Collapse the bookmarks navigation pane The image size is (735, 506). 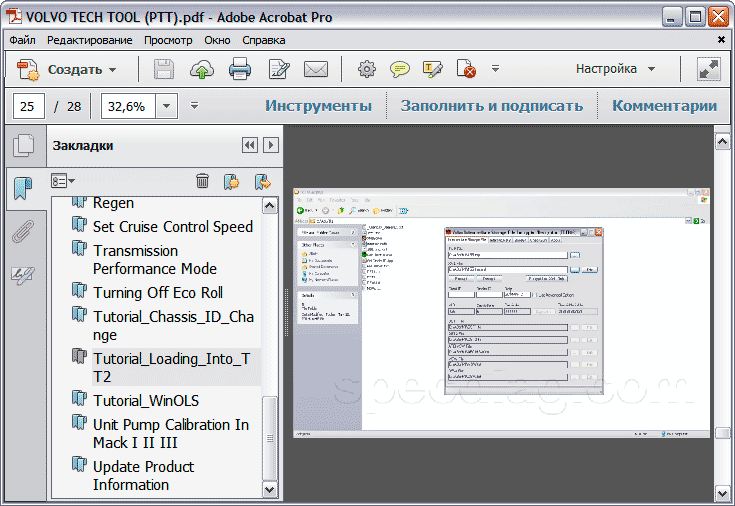click(249, 146)
